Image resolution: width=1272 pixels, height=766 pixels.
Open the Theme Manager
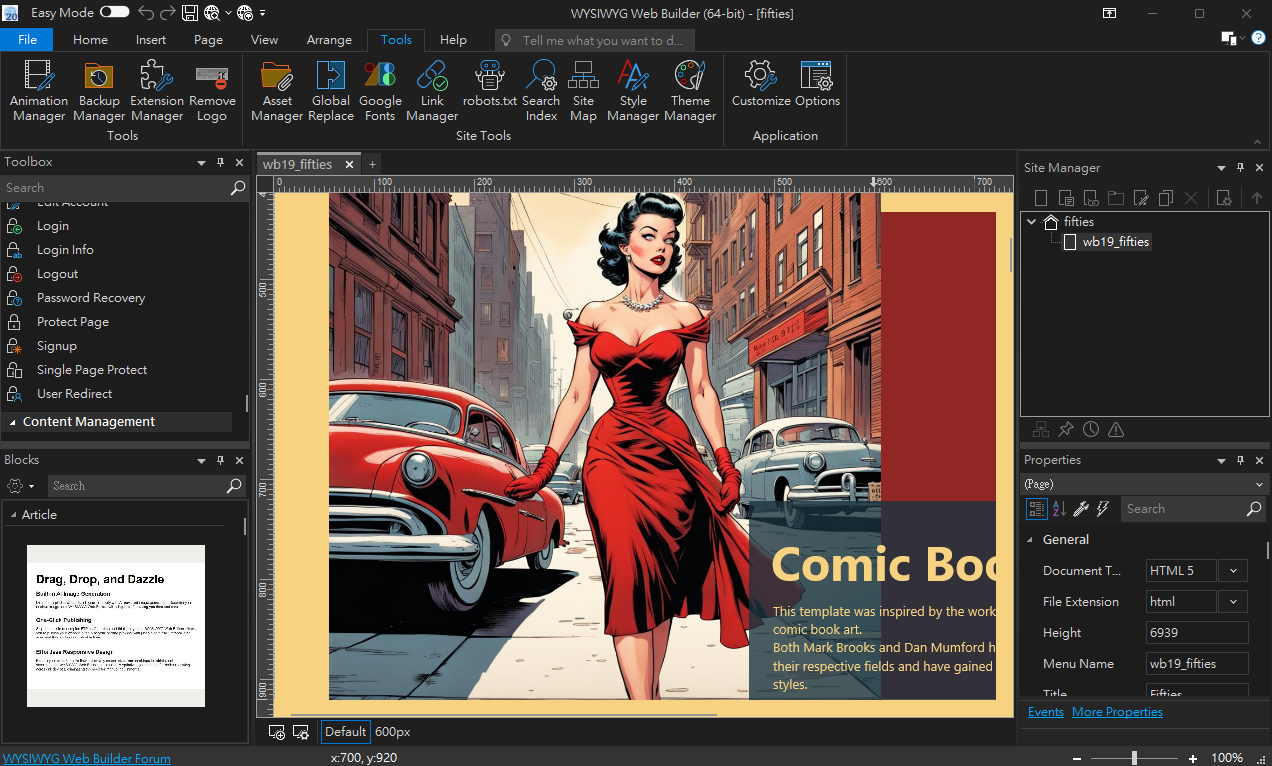tap(690, 91)
